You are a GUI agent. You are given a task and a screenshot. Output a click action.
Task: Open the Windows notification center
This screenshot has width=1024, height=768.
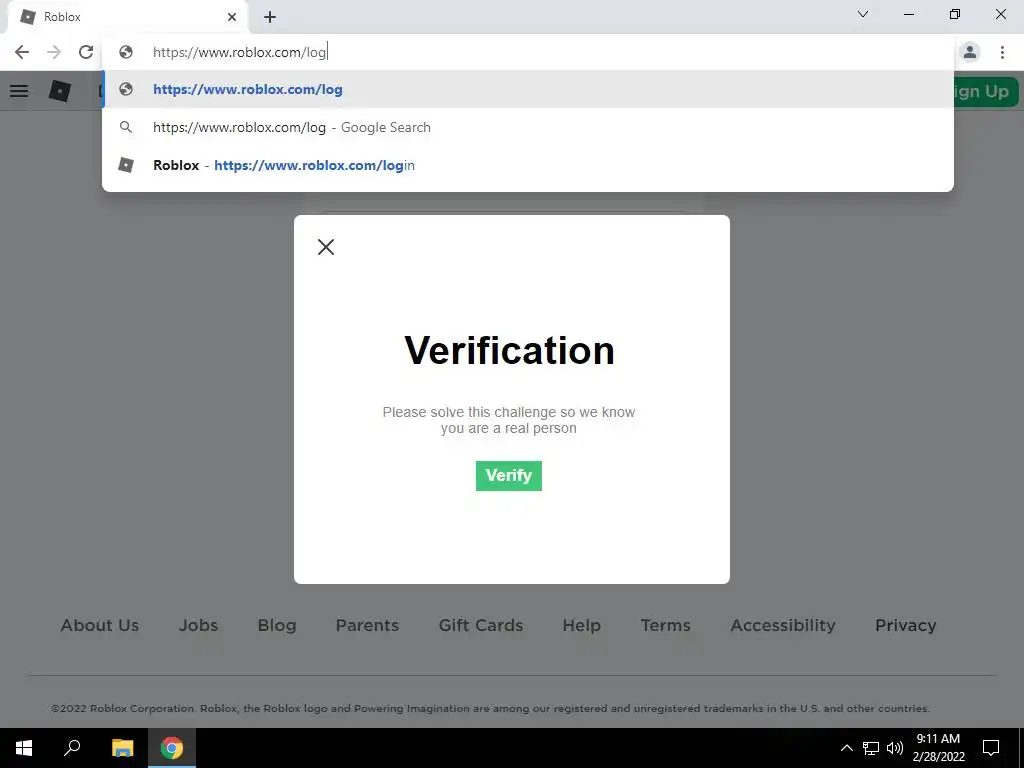click(991, 748)
